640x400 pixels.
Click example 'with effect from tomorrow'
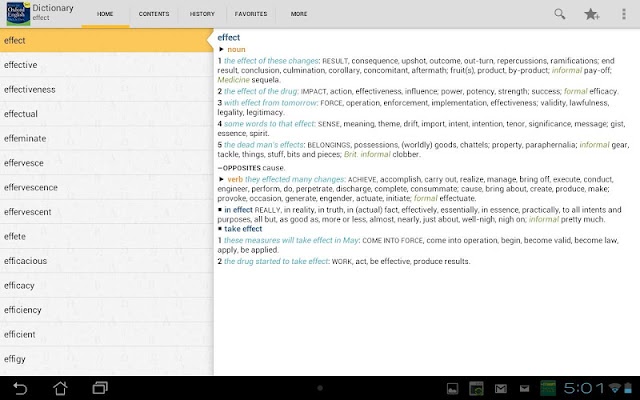(x=271, y=103)
